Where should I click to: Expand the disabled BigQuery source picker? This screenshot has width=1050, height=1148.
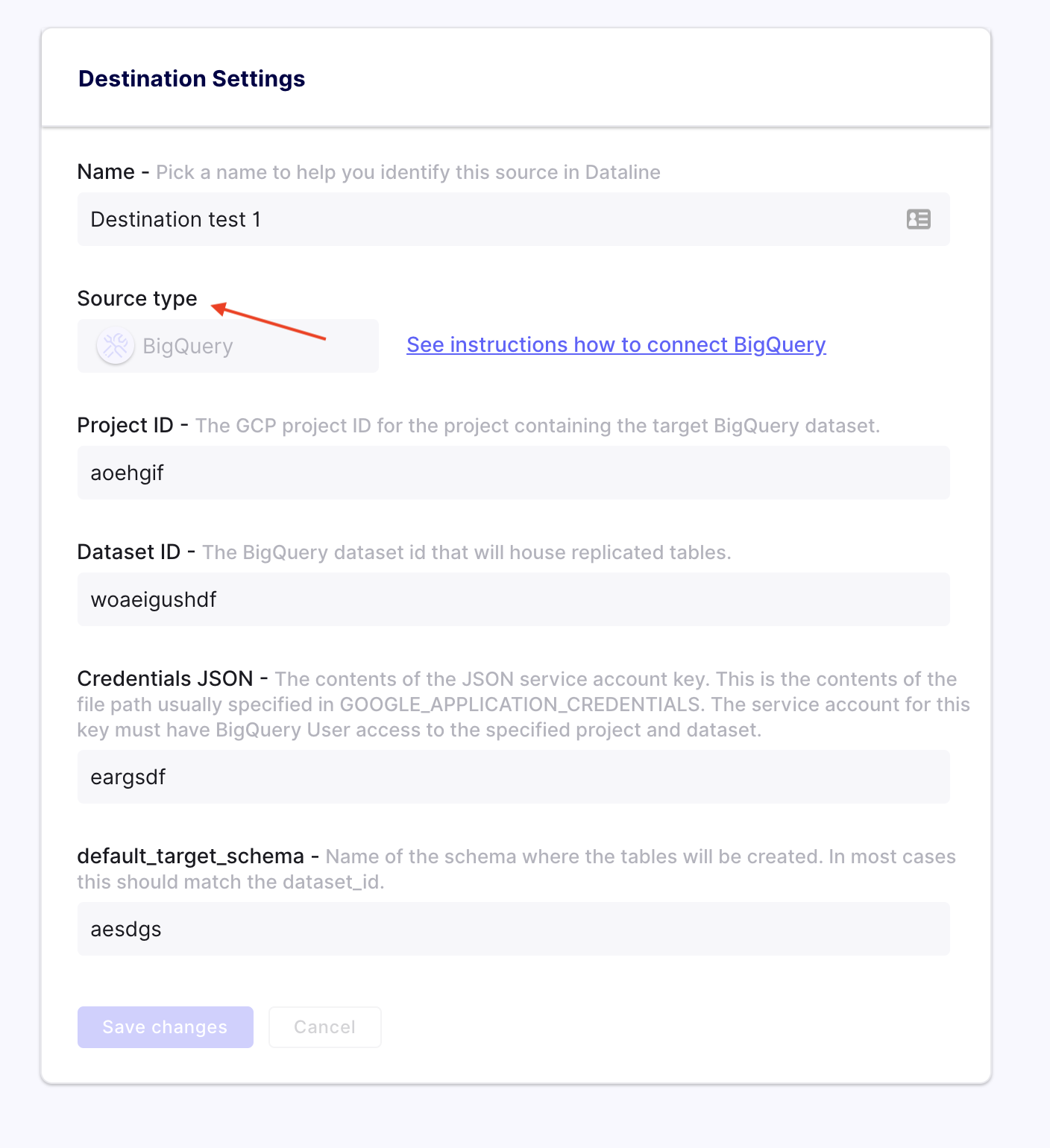227,345
